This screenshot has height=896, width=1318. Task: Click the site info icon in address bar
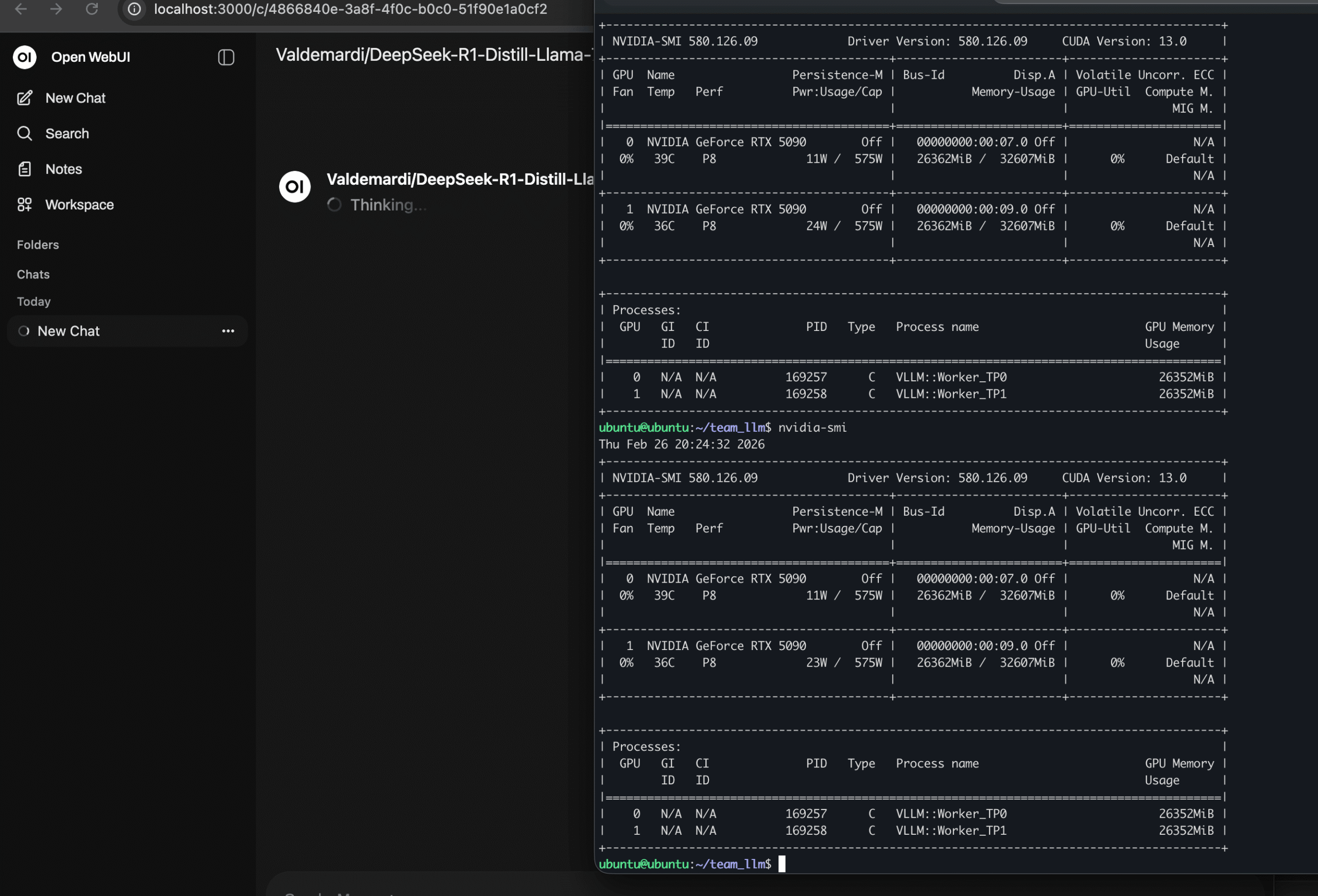[134, 9]
